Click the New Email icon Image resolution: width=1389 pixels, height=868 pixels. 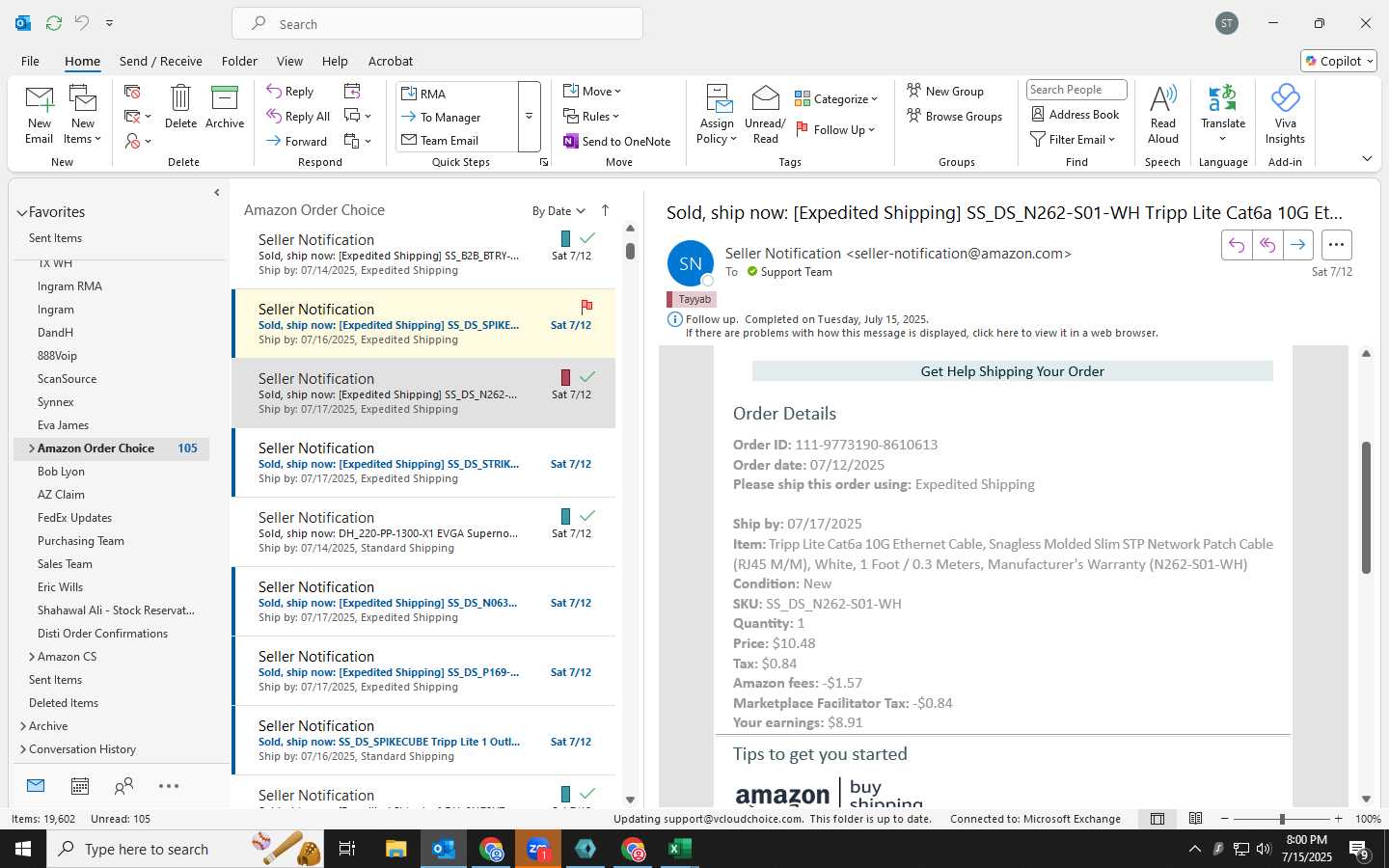coord(40,115)
